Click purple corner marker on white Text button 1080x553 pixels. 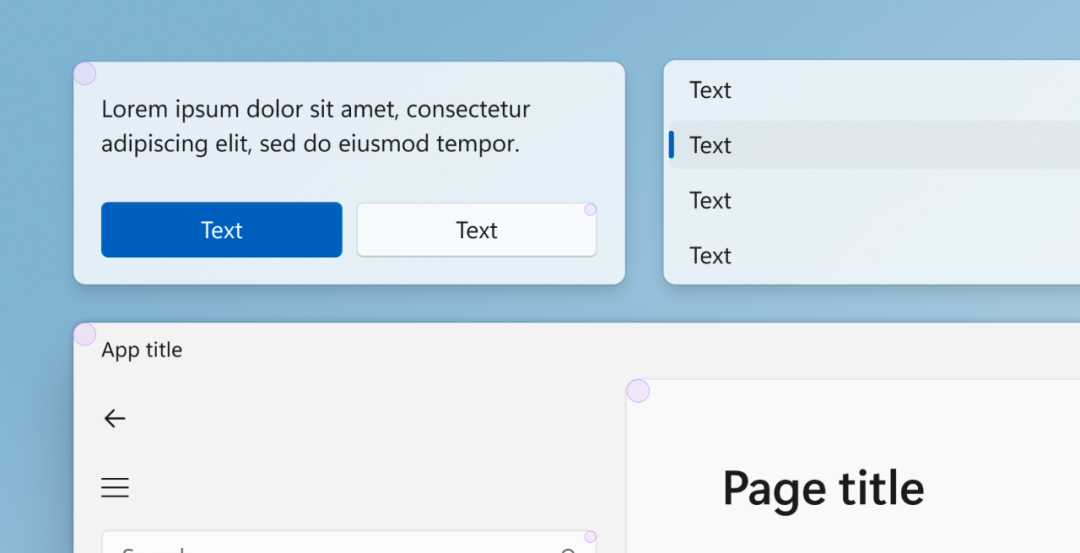(x=590, y=209)
